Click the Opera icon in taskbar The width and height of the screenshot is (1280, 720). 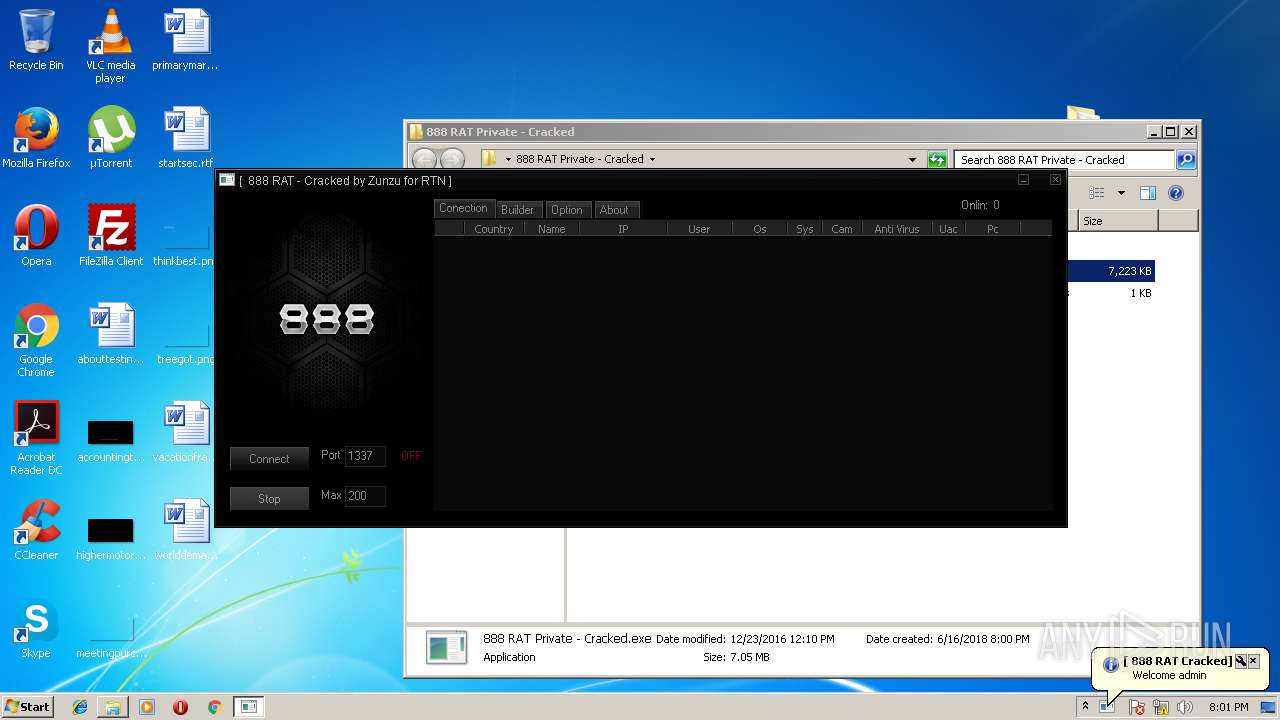[180, 707]
